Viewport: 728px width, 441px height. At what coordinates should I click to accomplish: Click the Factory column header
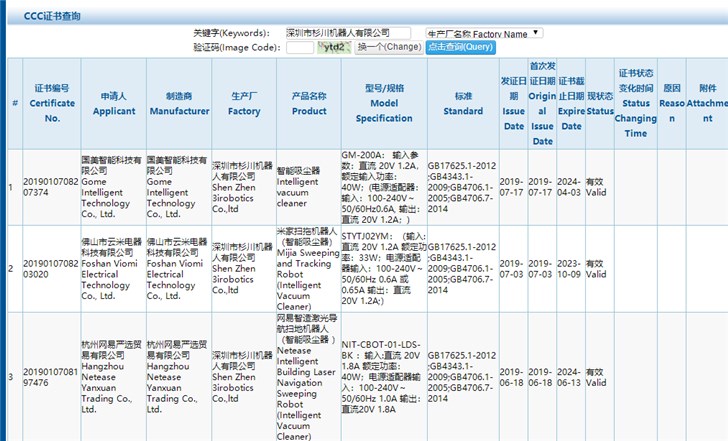tap(244, 103)
